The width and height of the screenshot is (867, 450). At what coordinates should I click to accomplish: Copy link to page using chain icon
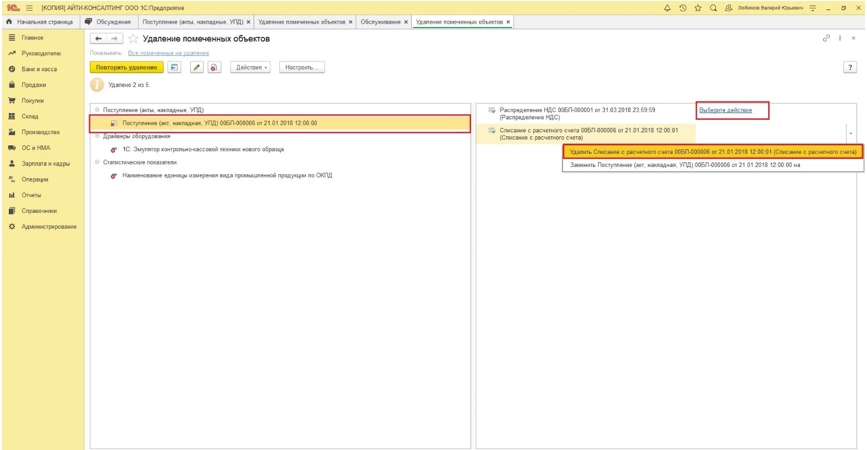[826, 38]
